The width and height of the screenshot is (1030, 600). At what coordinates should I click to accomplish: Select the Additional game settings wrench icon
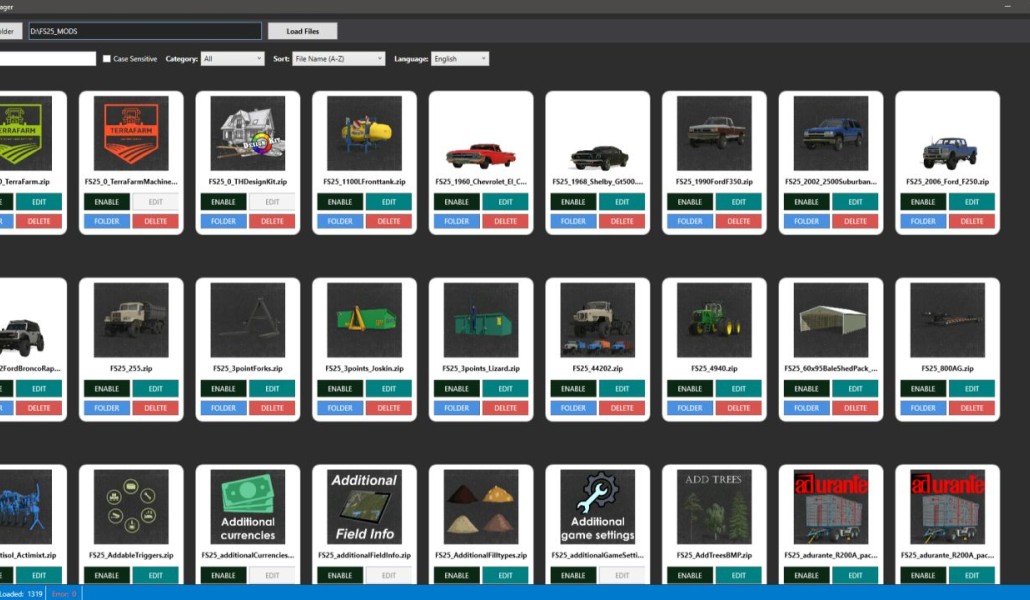click(x=597, y=507)
